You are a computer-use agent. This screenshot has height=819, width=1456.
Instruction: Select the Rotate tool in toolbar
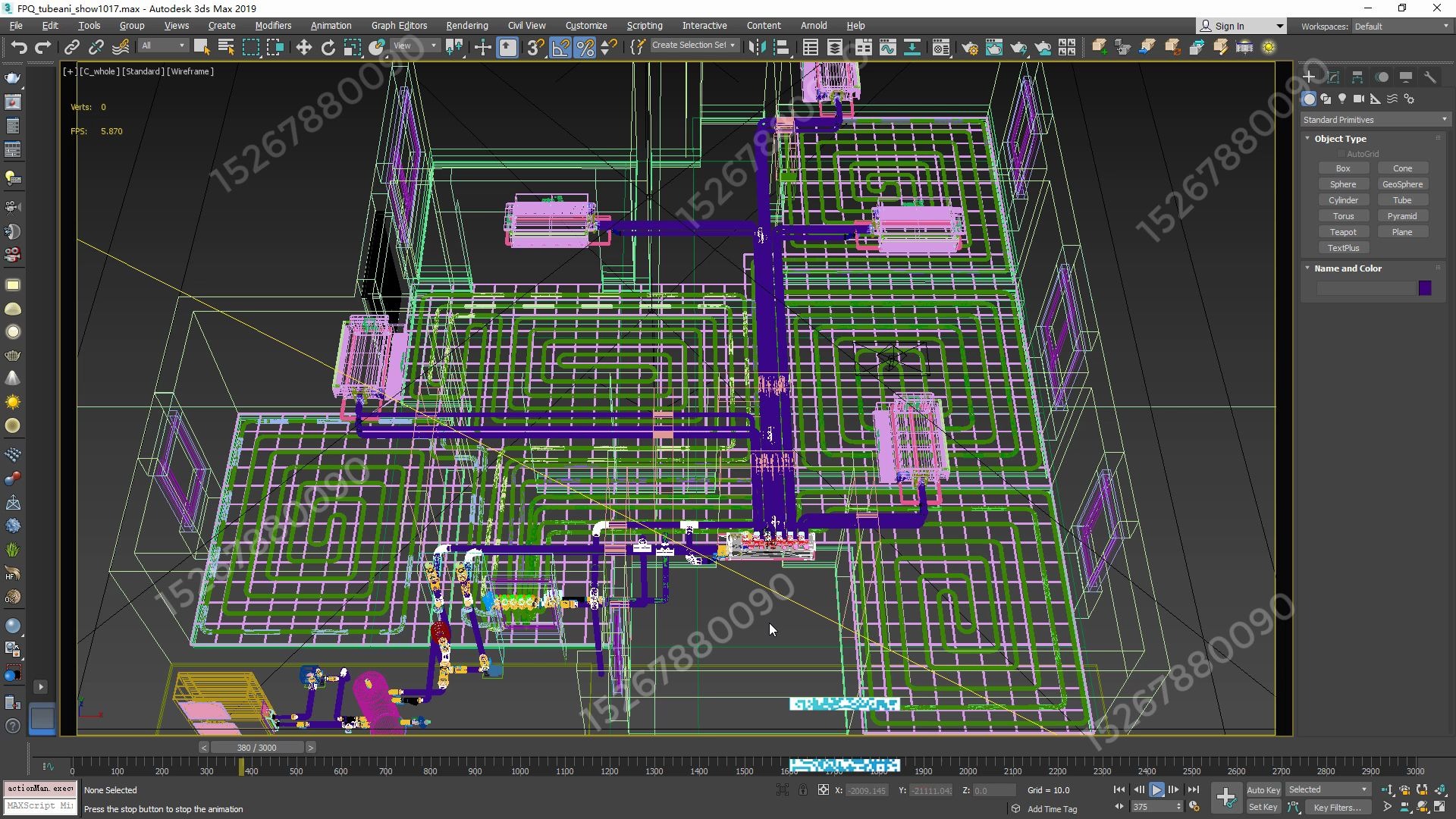tap(328, 47)
